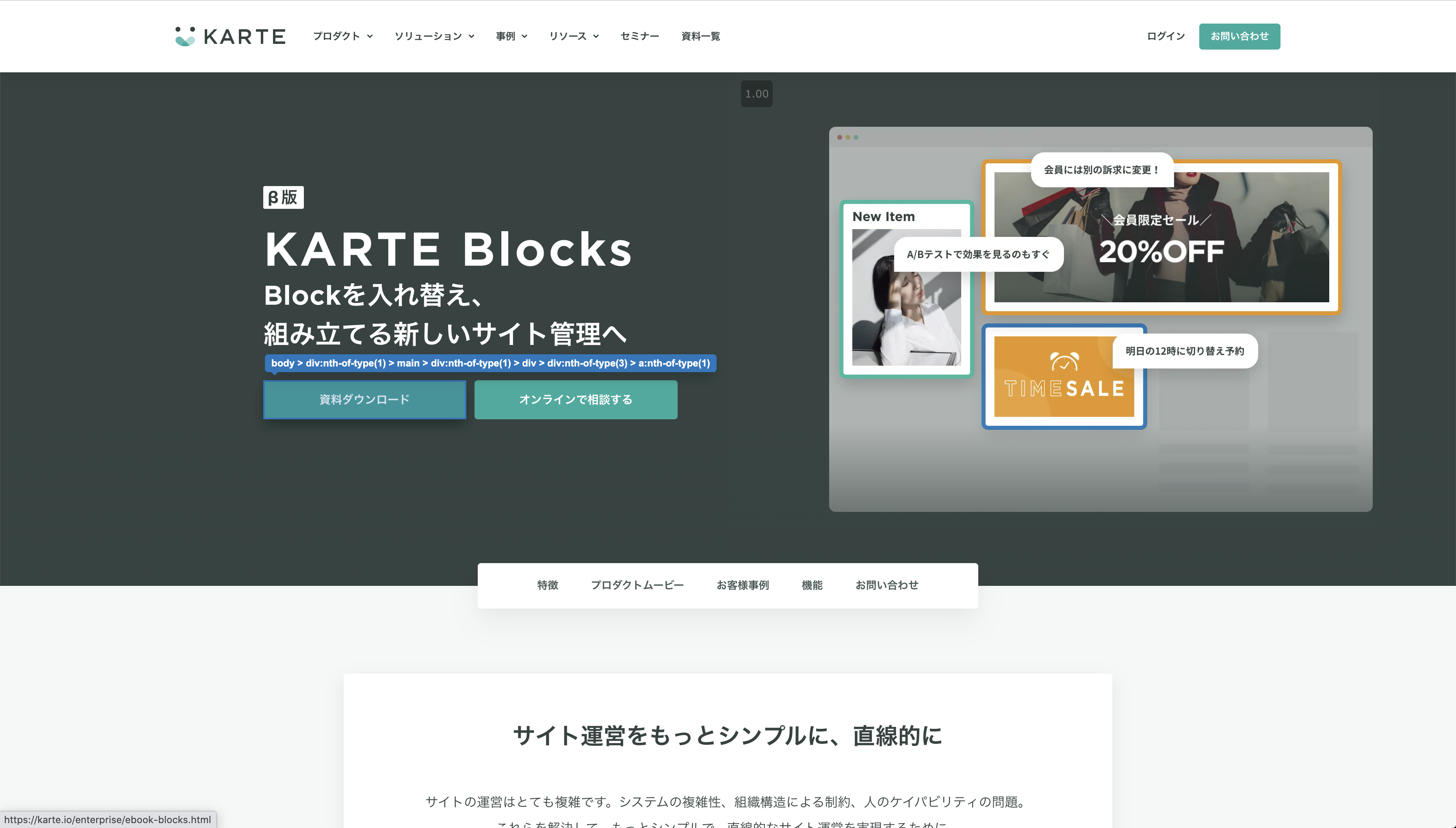Expand the ソリューション dropdown menu
This screenshot has height=828, width=1456.
434,37
